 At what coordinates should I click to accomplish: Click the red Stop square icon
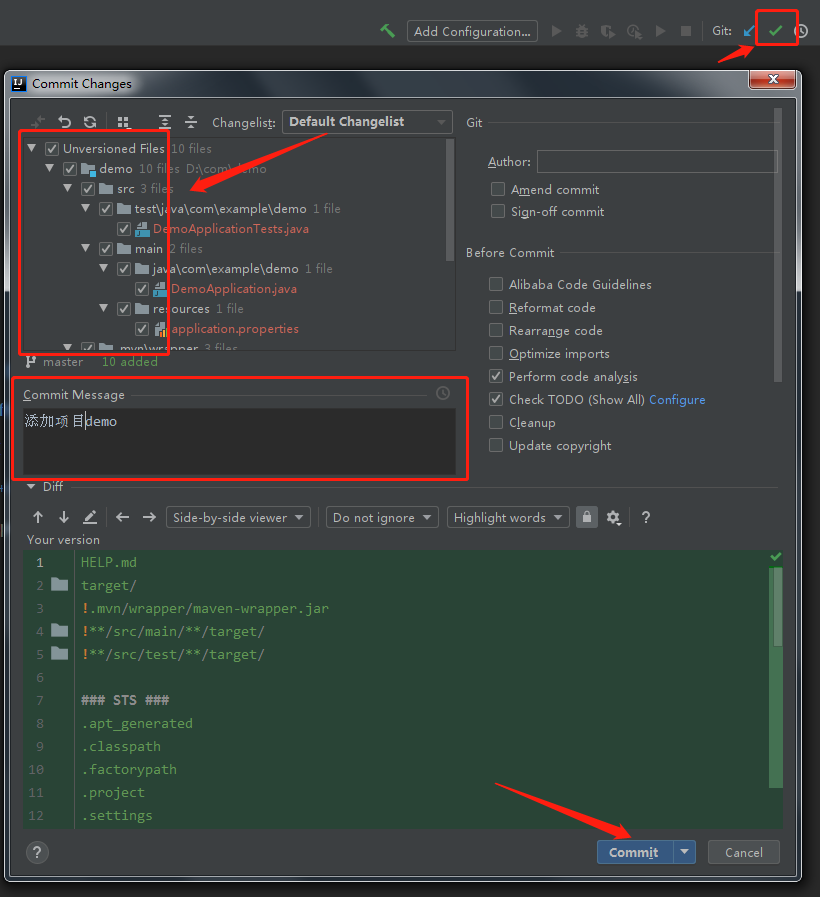[686, 31]
